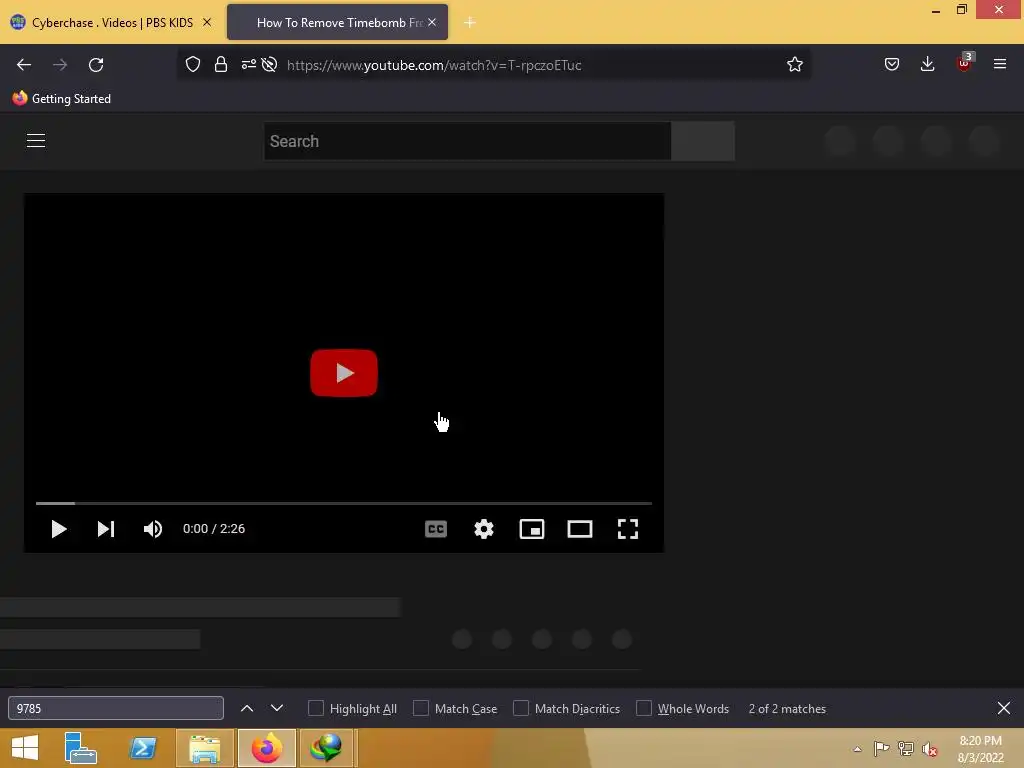Open a new browser tab
The width and height of the screenshot is (1024, 768).
(470, 23)
